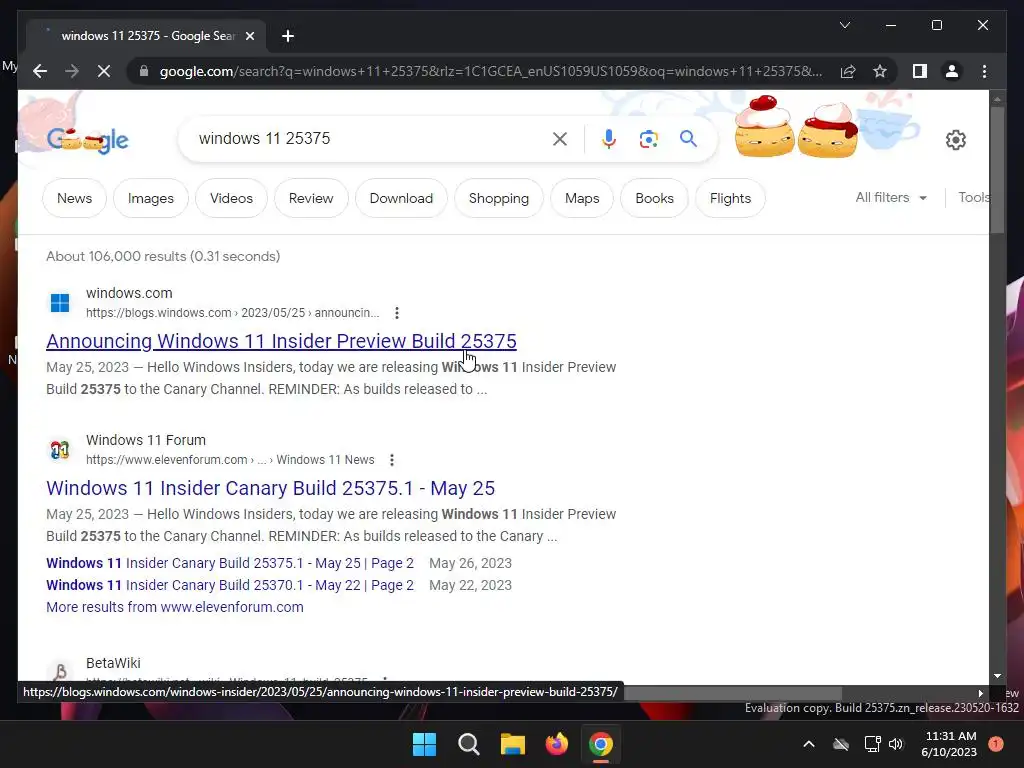The image size is (1024, 768).
Task: Switch to Flights results
Action: pyautogui.click(x=730, y=198)
